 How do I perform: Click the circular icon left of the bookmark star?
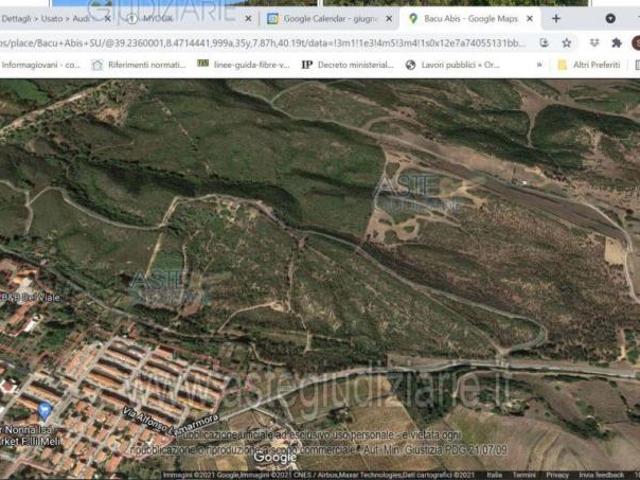coord(544,42)
